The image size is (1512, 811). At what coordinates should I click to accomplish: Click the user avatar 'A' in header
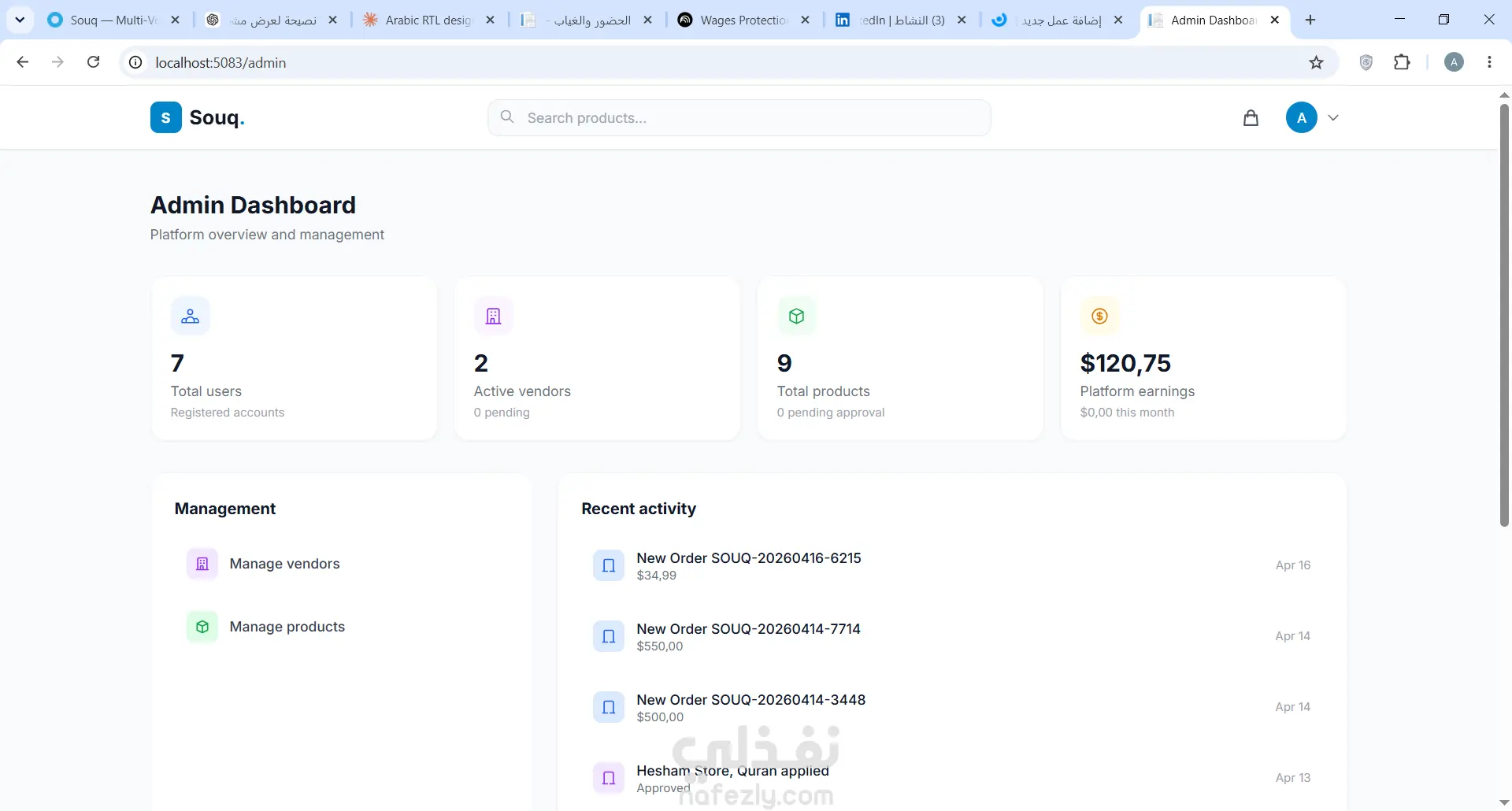coord(1302,117)
